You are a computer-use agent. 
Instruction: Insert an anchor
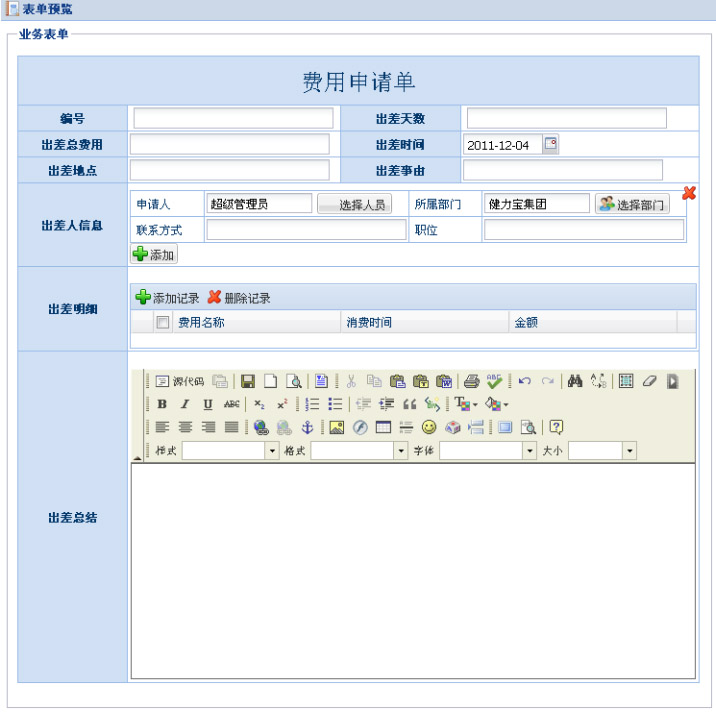307,428
